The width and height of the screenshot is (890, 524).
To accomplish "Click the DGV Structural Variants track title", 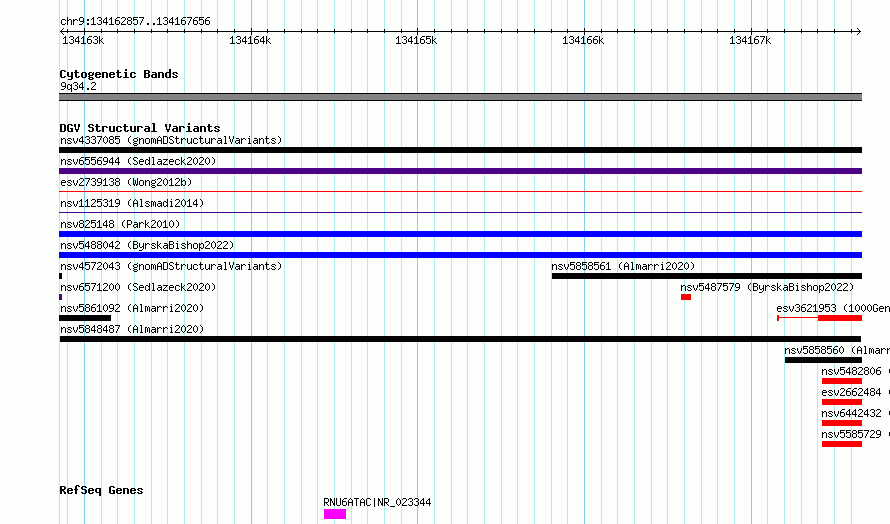I will click(x=140, y=128).
